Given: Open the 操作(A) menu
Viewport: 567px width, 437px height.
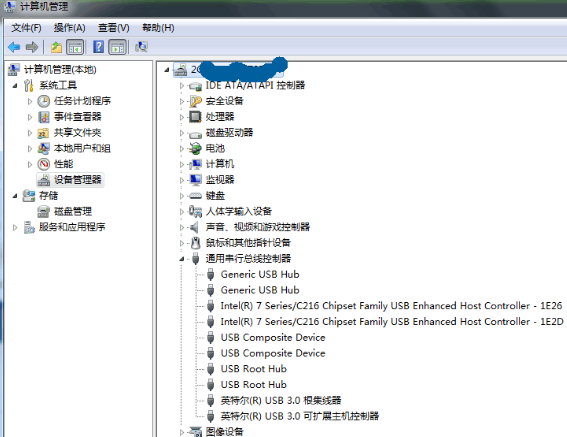Looking at the screenshot, I should [x=69, y=28].
